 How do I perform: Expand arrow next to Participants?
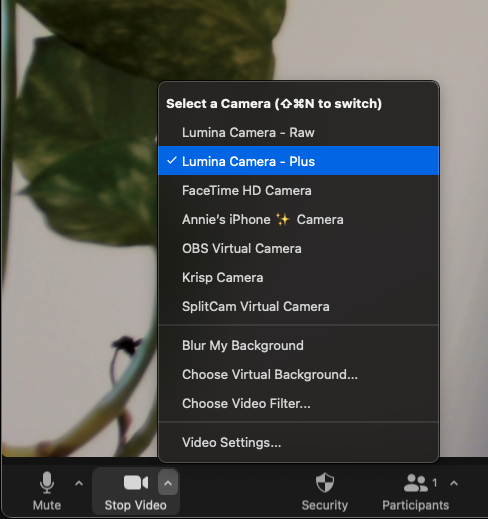(x=454, y=483)
